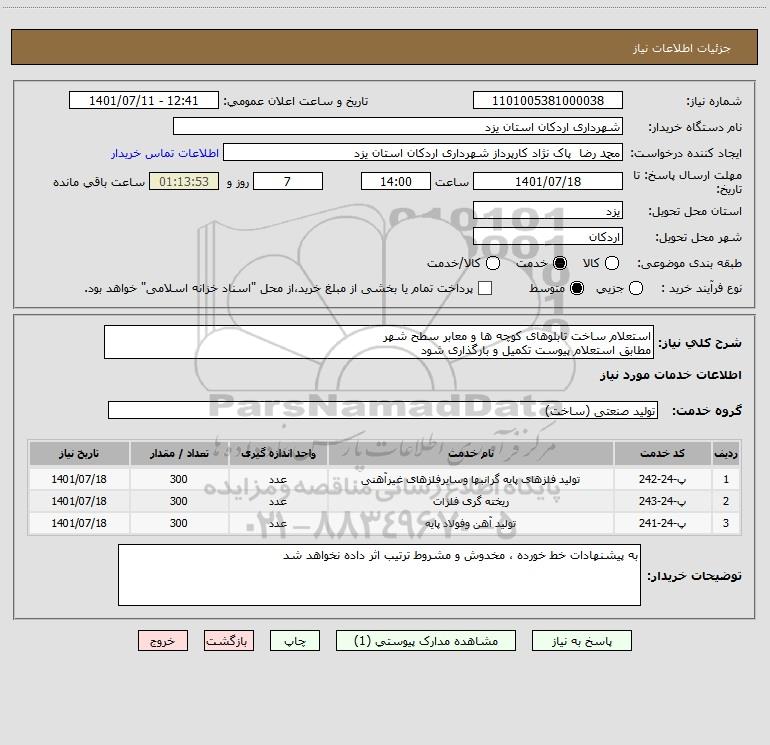Click service code پ-24-242
Viewport: 770px width, 745px height.
coord(662,479)
